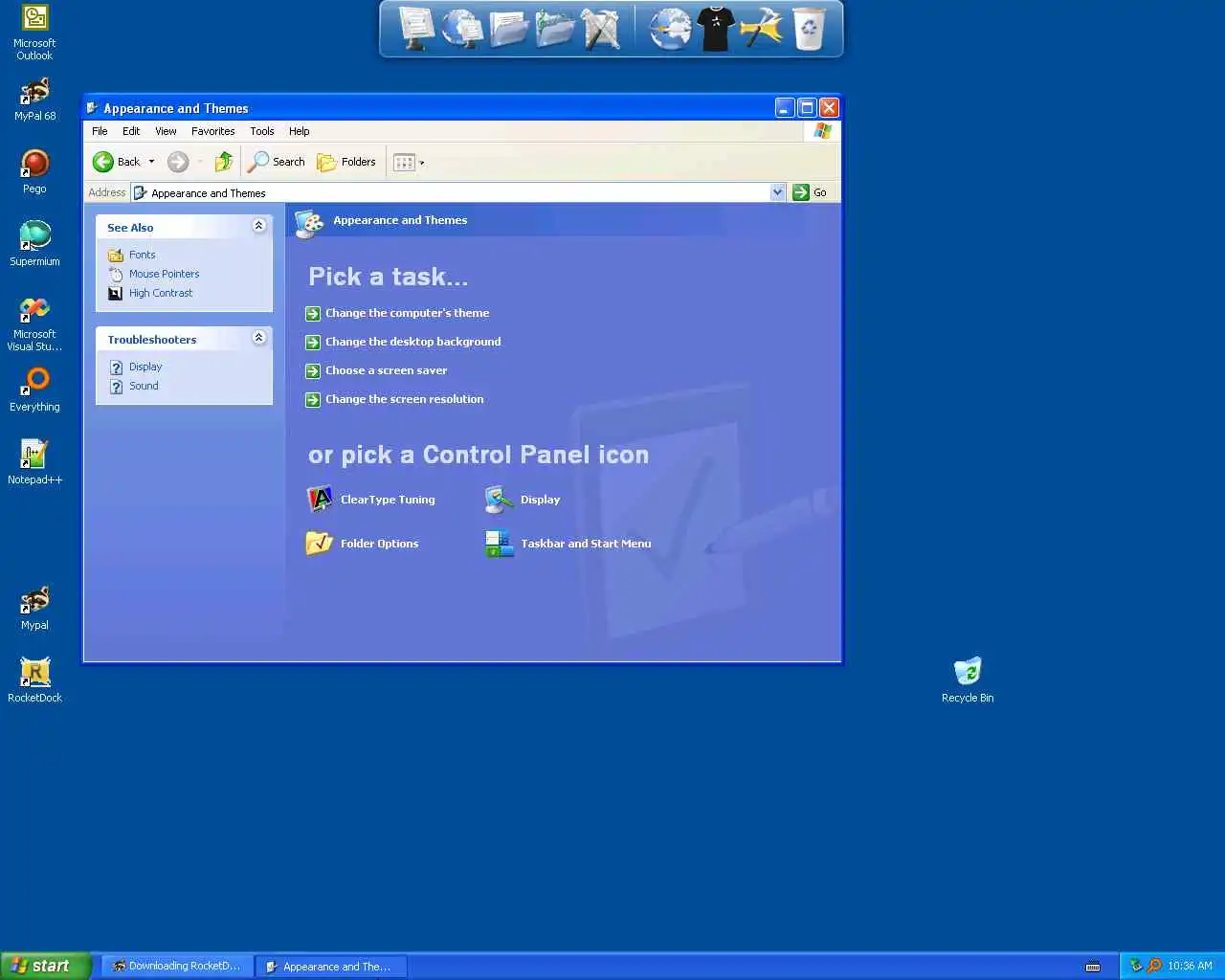Screen dimensions: 1225x980
Task: Click the Back button in toolbar
Action: click(x=116, y=162)
